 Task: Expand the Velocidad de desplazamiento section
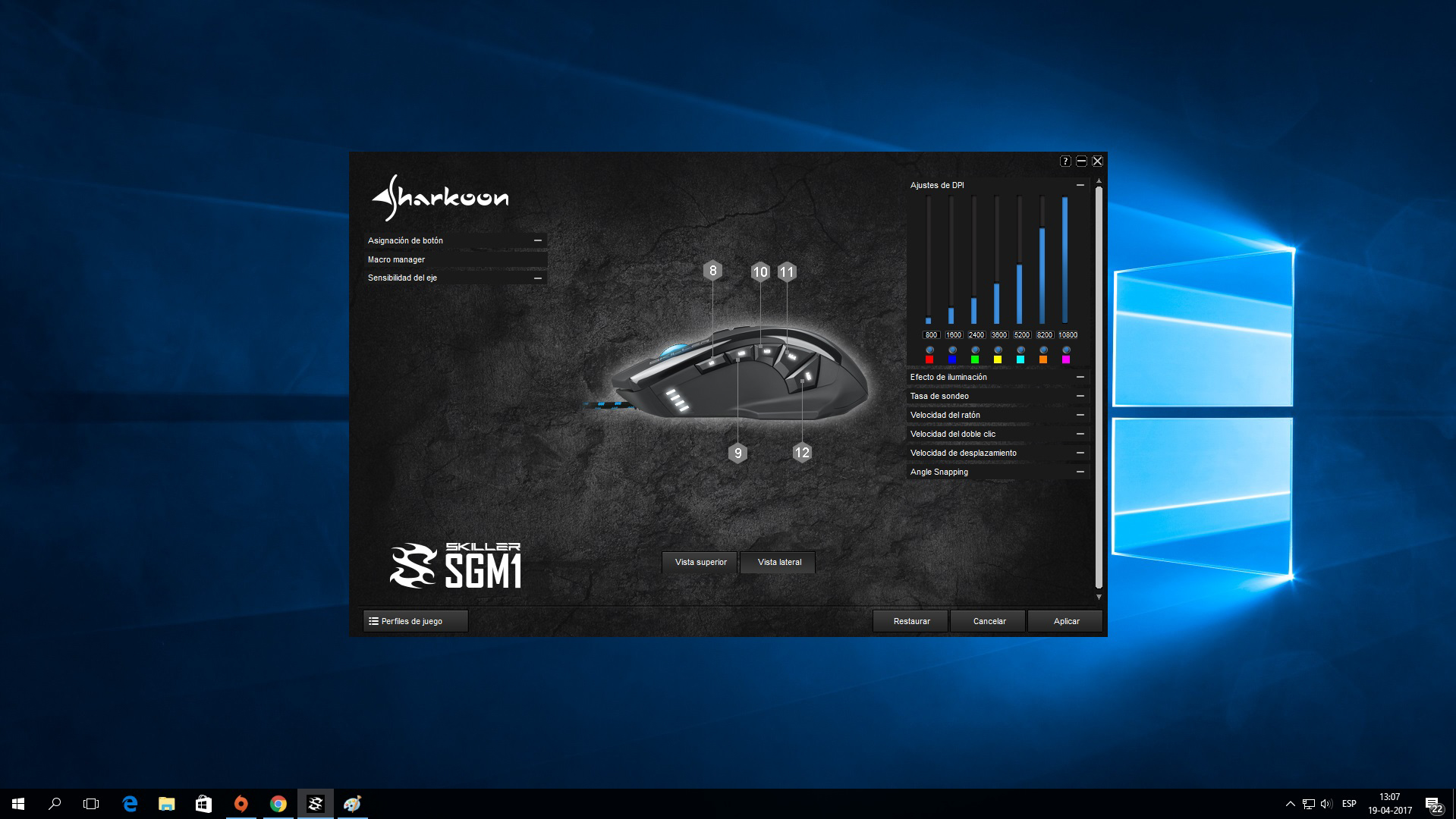(x=1080, y=453)
